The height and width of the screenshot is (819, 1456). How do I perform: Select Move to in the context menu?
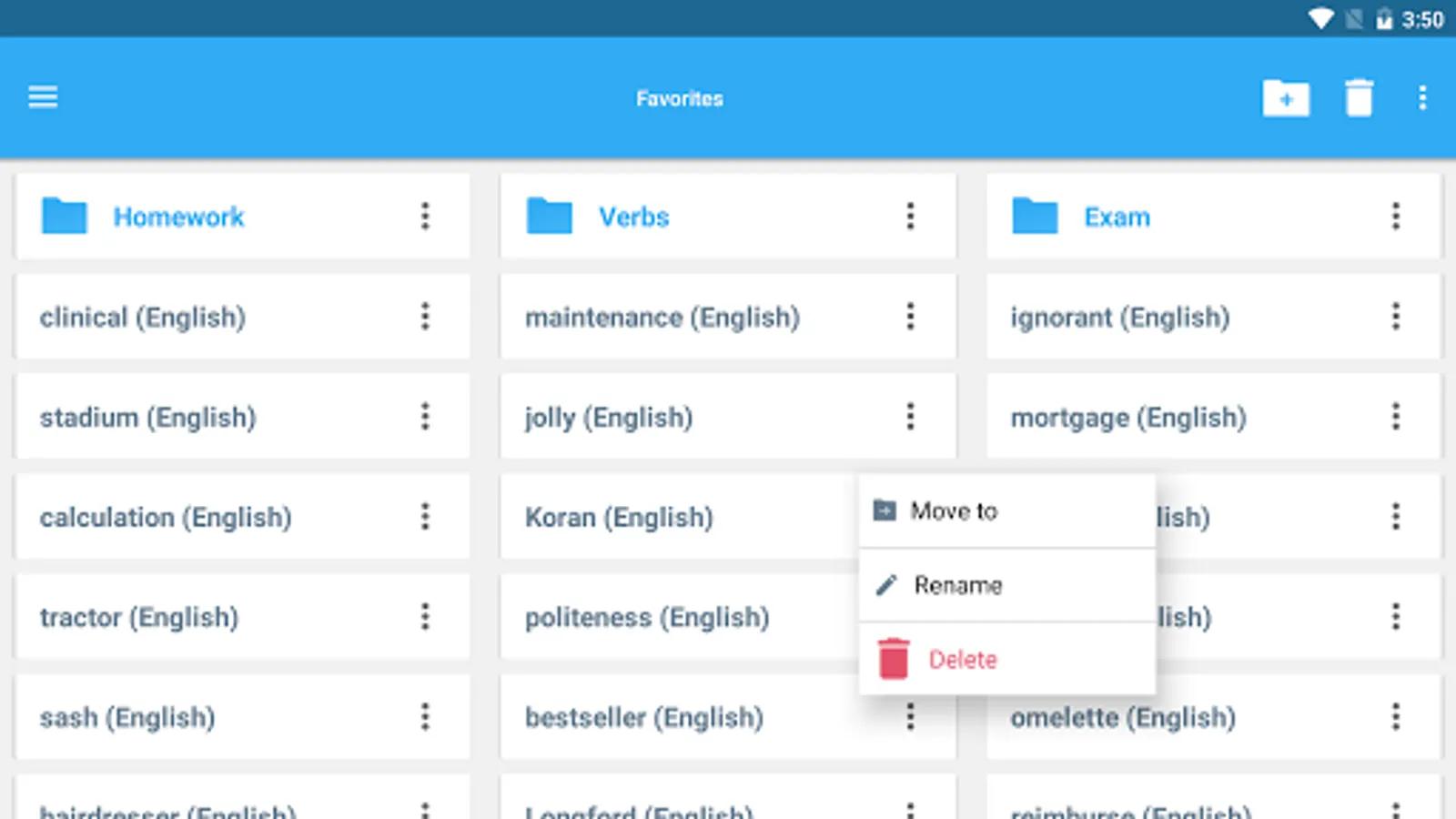point(954,511)
